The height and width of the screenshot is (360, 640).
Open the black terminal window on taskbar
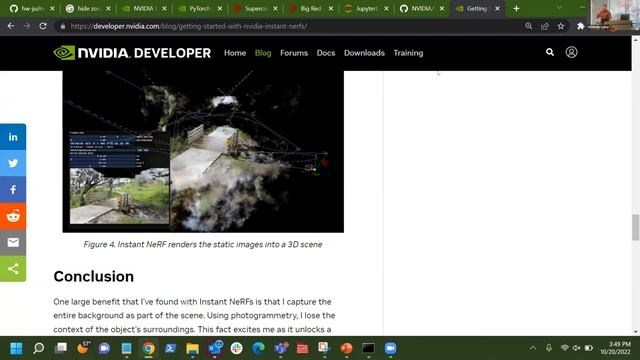(x=368, y=348)
